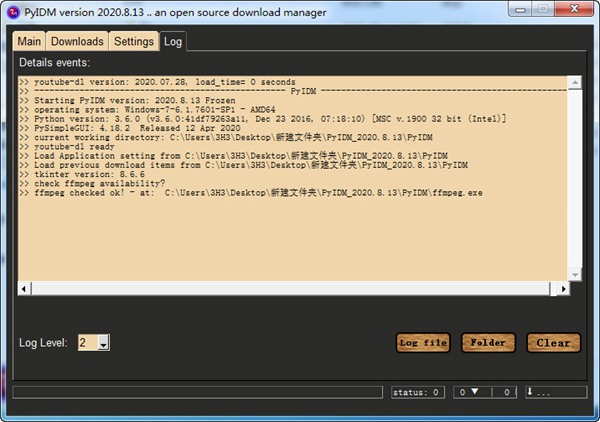Screen dimensions: 600x422
Task: Close the PyIDM window
Action: pos(574,9)
